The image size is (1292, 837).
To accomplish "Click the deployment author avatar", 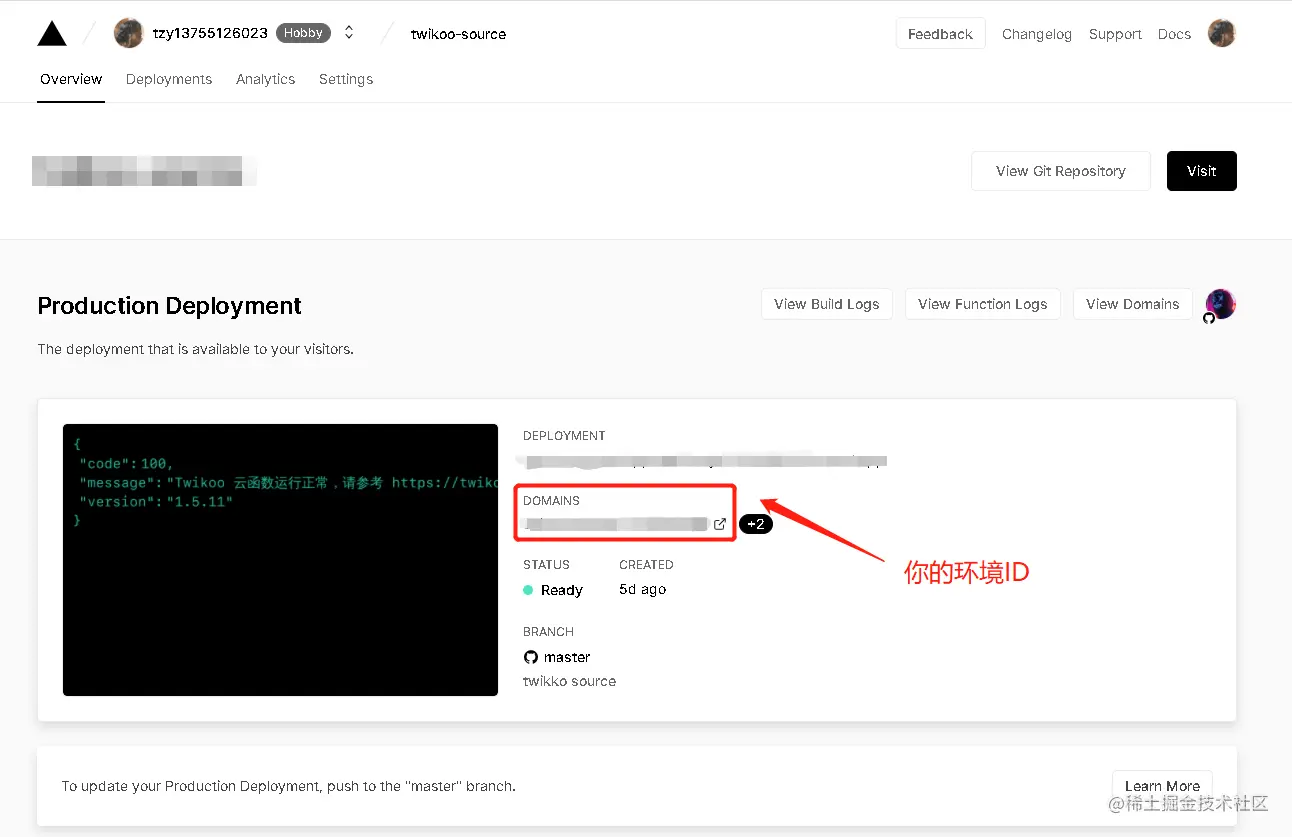I will point(1220,304).
